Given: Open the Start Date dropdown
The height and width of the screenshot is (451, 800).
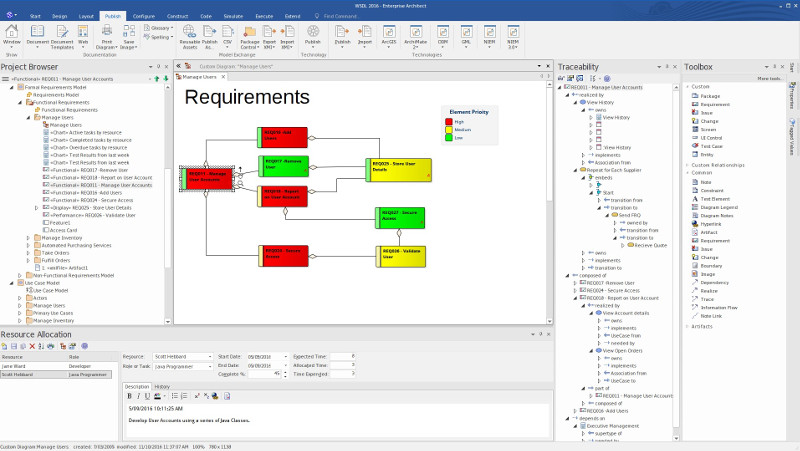Looking at the screenshot, I should (284, 356).
